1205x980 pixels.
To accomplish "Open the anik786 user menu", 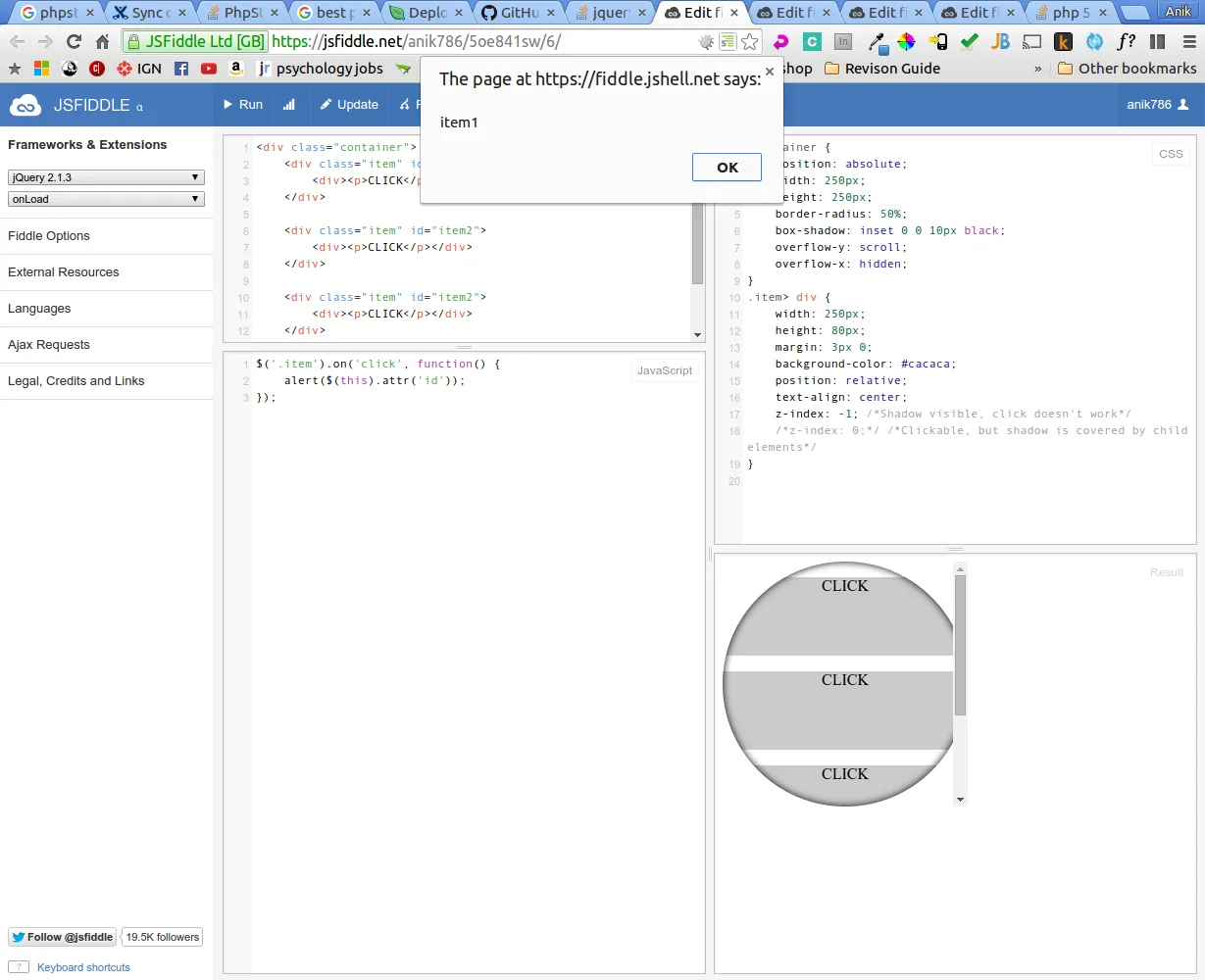I will 1157,105.
